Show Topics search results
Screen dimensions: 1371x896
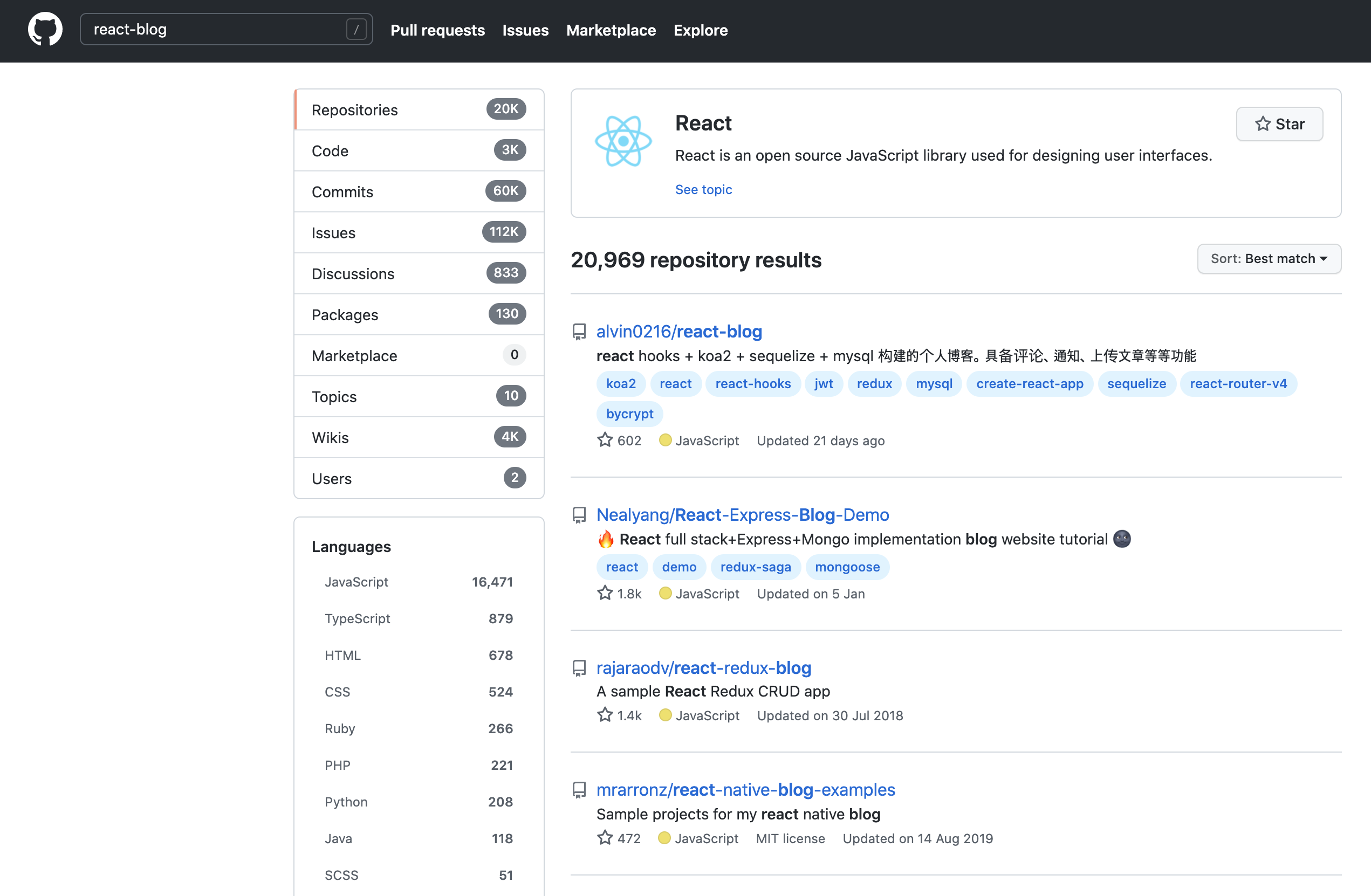pyautogui.click(x=419, y=396)
